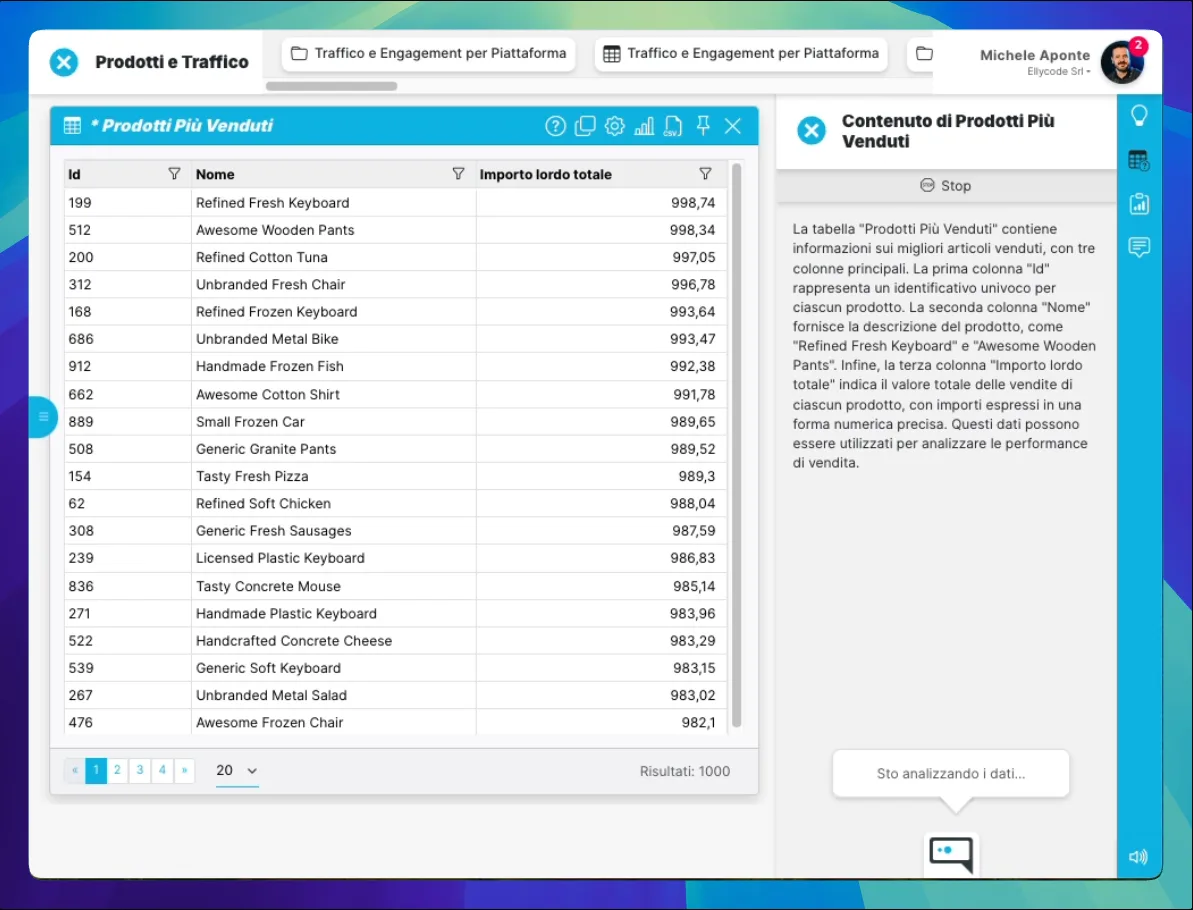Select the Refined Fresh Keyboard row
This screenshot has height=910, width=1193.
pyautogui.click(x=396, y=203)
